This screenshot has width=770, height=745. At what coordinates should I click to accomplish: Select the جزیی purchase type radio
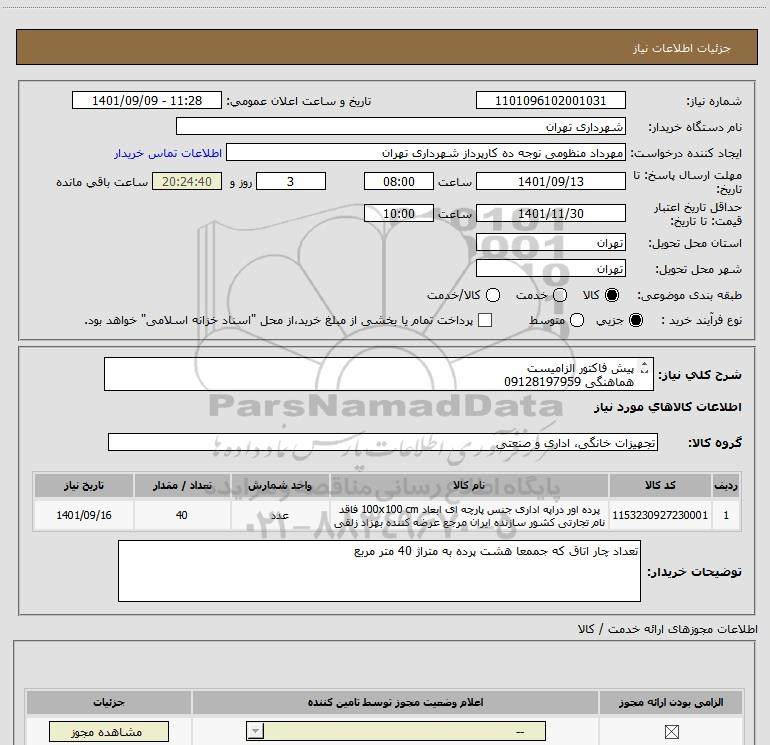[x=636, y=320]
